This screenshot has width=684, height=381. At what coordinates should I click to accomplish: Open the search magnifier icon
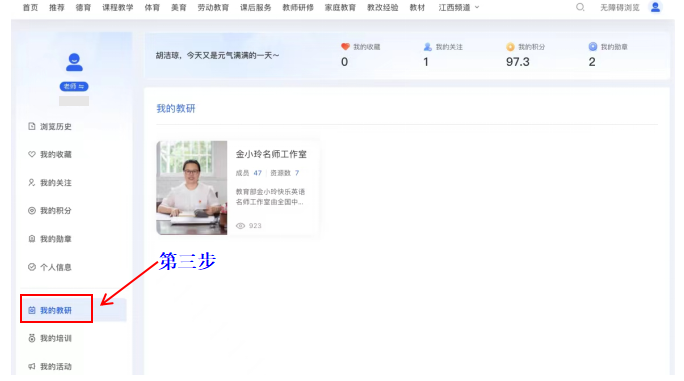click(x=580, y=7)
